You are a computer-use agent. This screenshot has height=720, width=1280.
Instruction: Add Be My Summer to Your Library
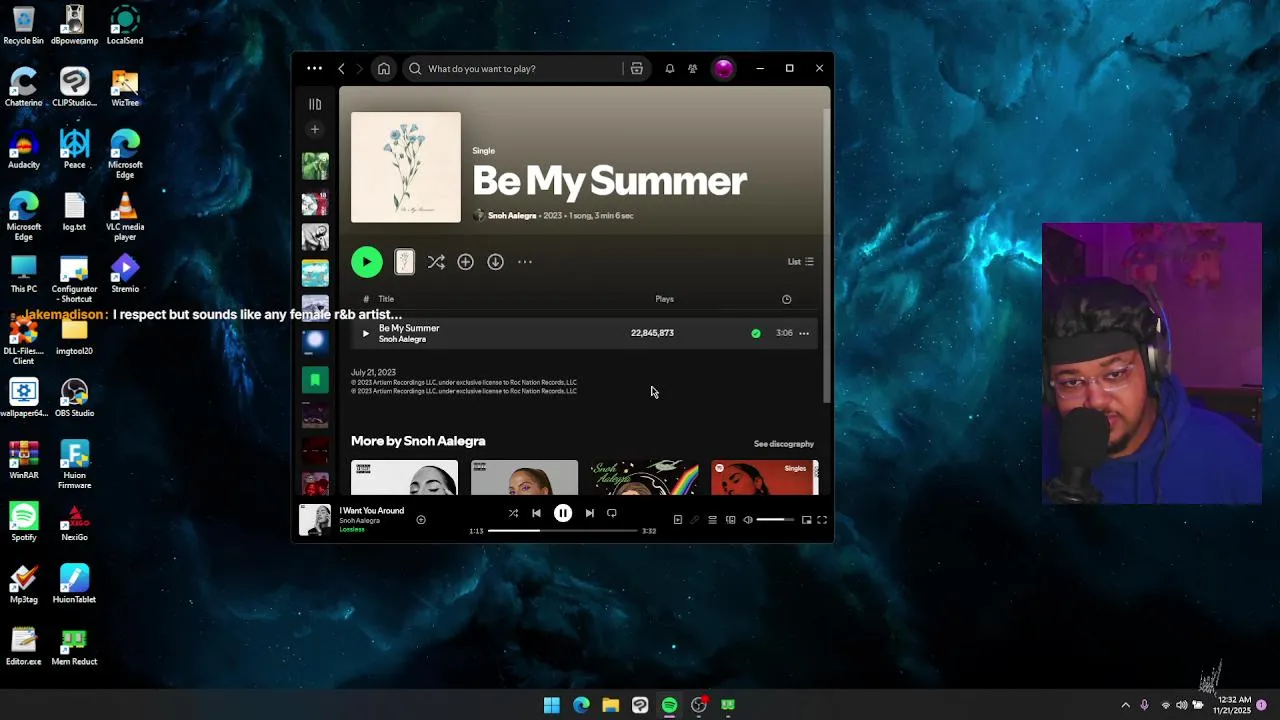[465, 262]
